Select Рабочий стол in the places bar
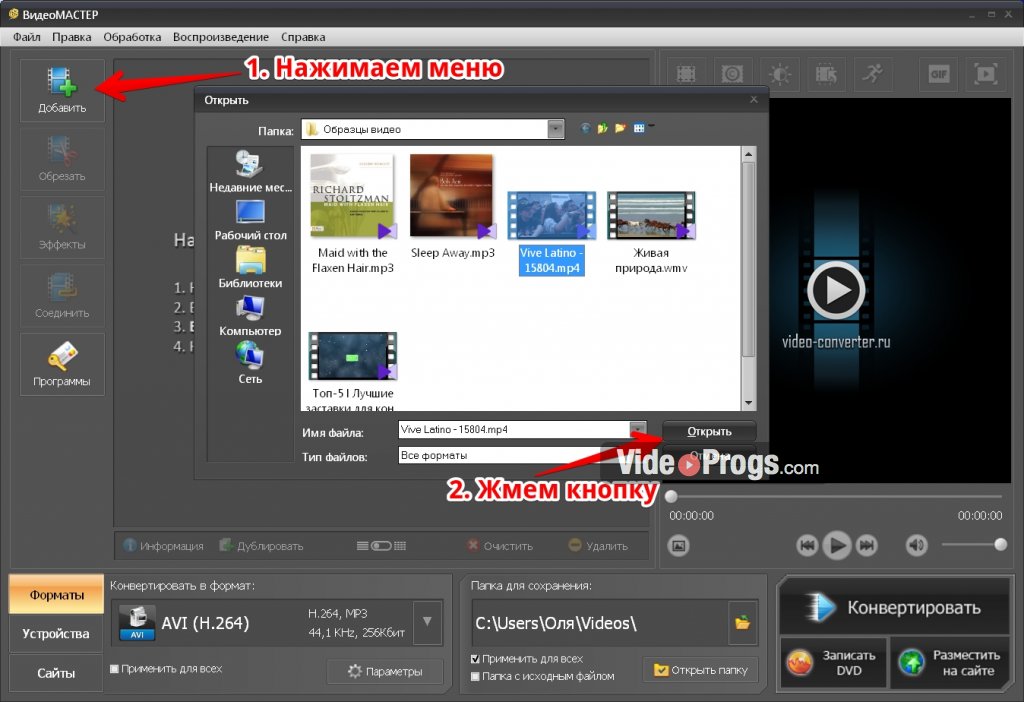 pos(250,220)
